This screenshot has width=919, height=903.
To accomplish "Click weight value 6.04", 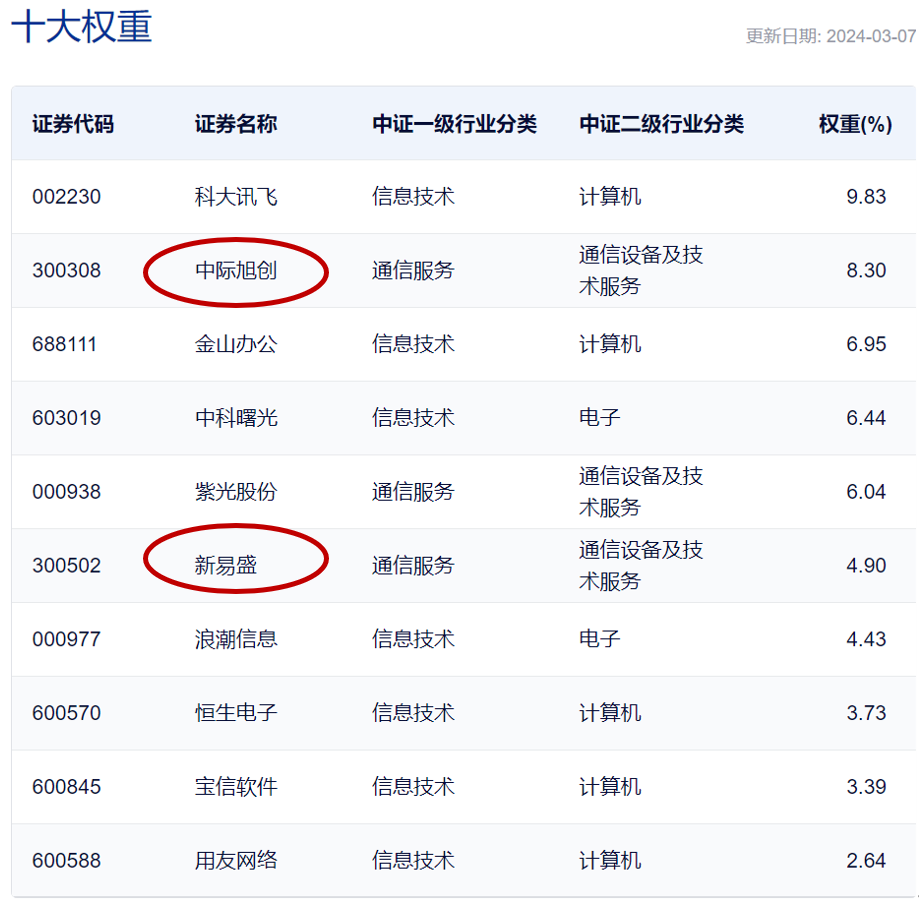I will point(866,492).
